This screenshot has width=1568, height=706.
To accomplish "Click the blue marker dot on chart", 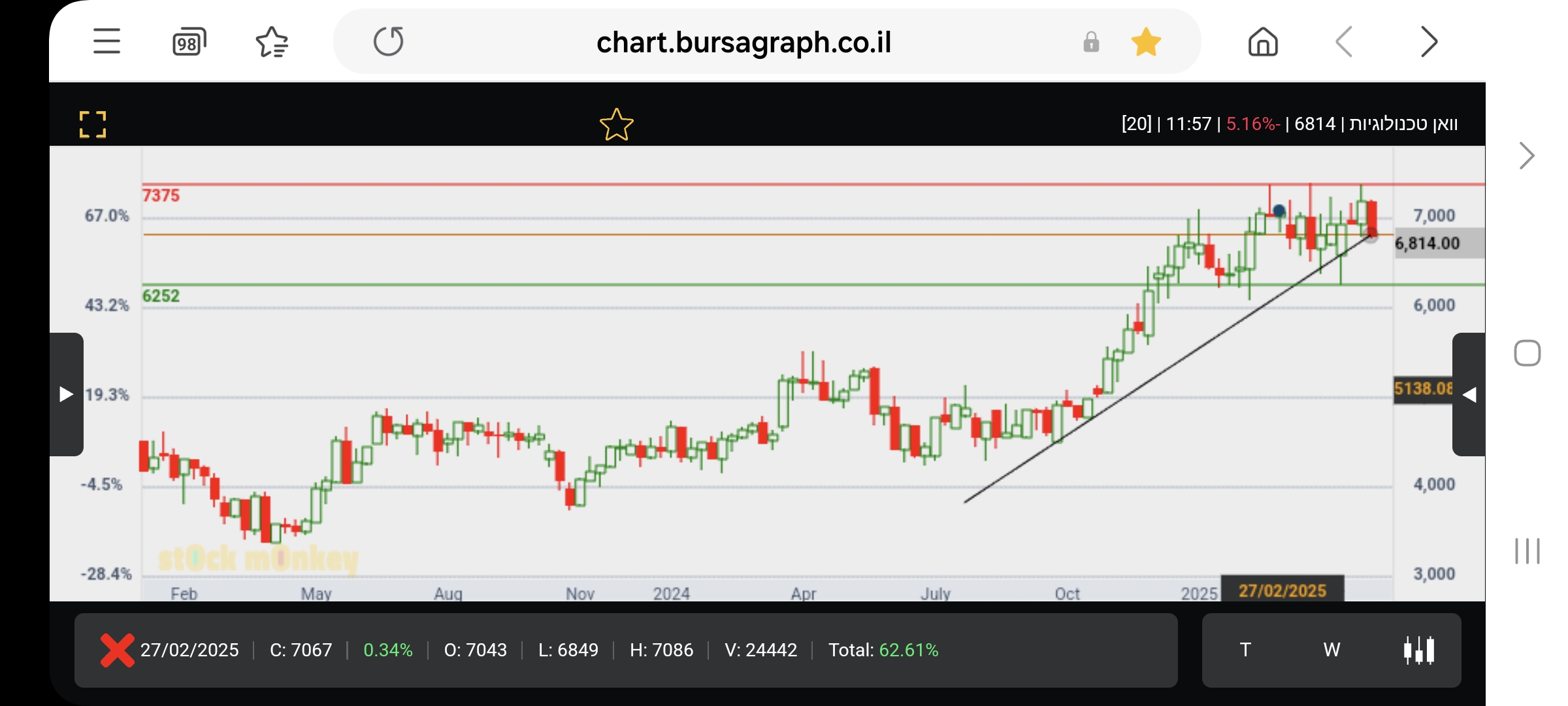I will [1279, 210].
